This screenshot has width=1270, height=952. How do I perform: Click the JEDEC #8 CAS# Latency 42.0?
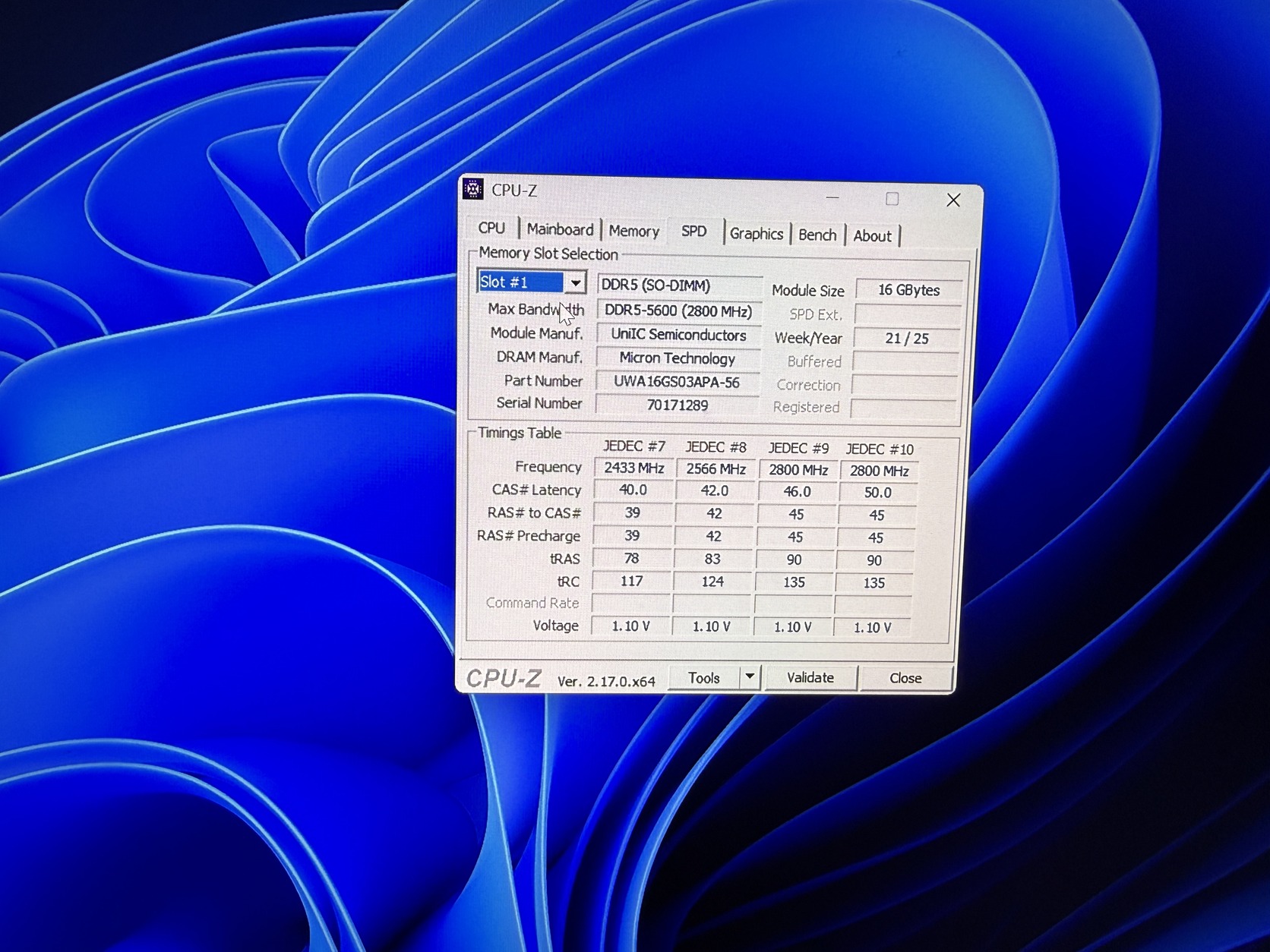(x=715, y=491)
